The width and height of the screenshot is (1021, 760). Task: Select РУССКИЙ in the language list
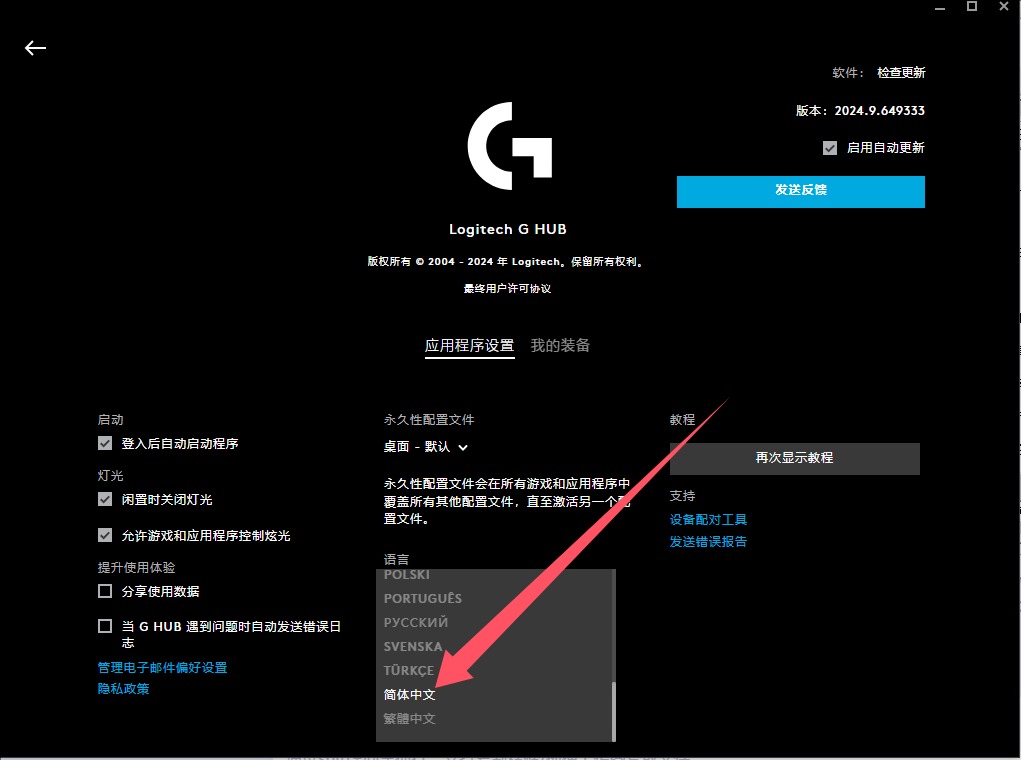pos(415,623)
